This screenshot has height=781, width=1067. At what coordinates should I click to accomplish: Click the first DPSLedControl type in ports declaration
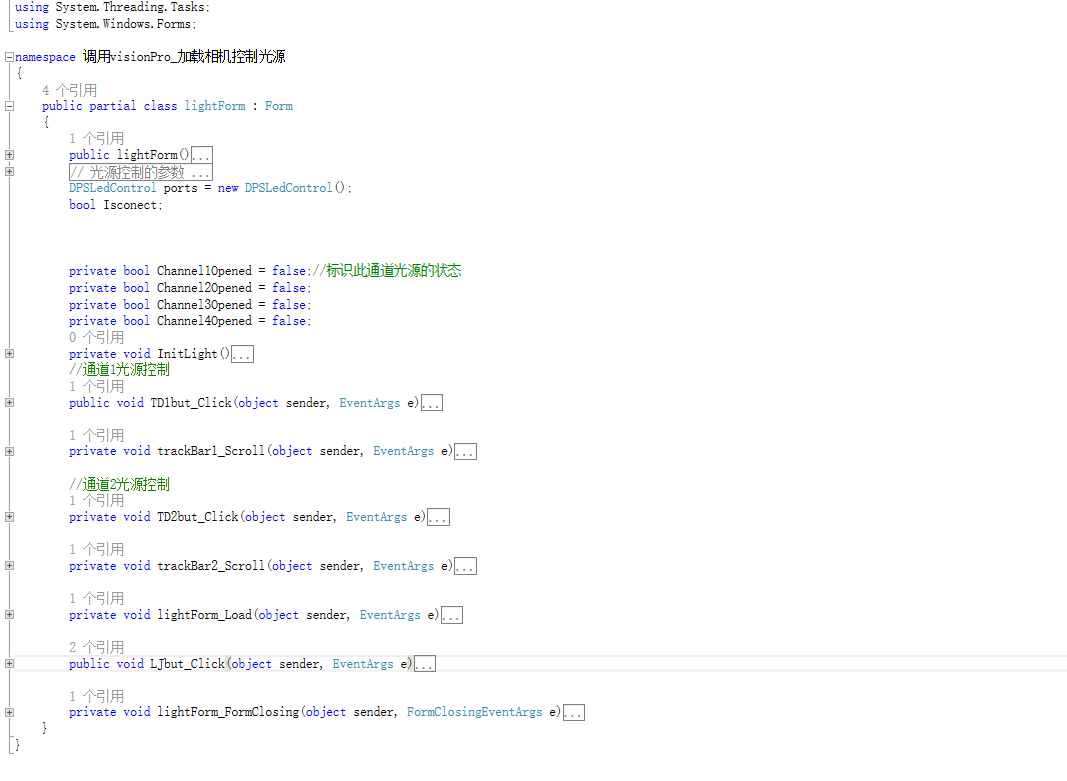click(x=112, y=188)
